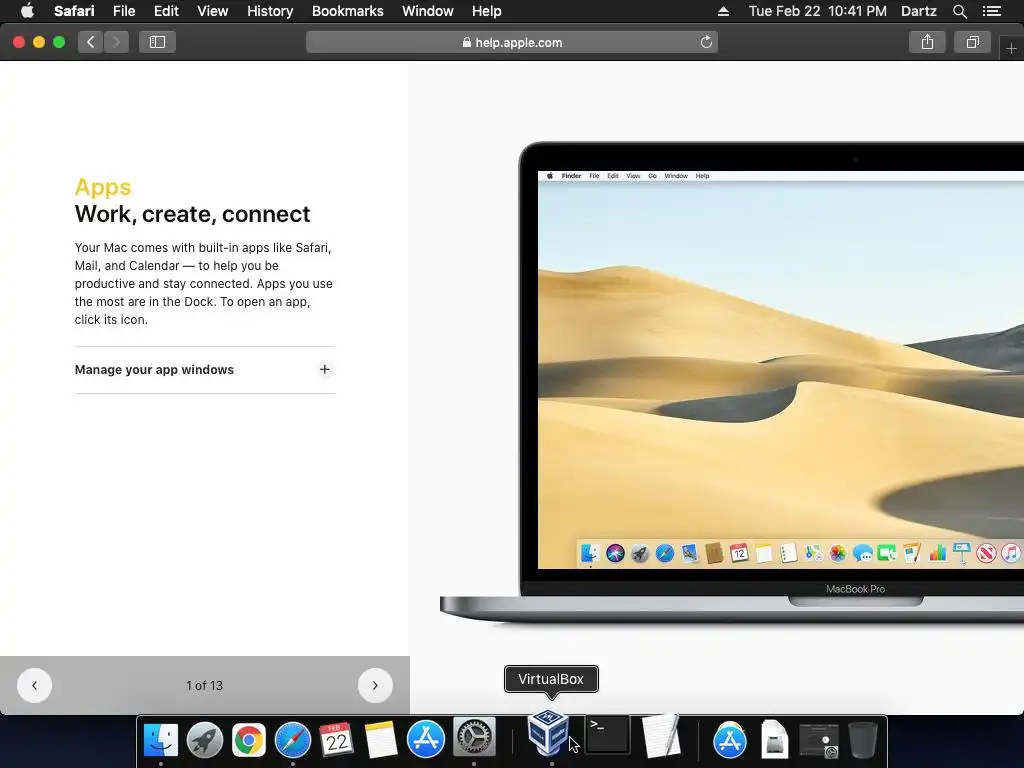Click Safari's forward navigation arrow
Viewport: 1024px width, 768px height.
[x=116, y=42]
